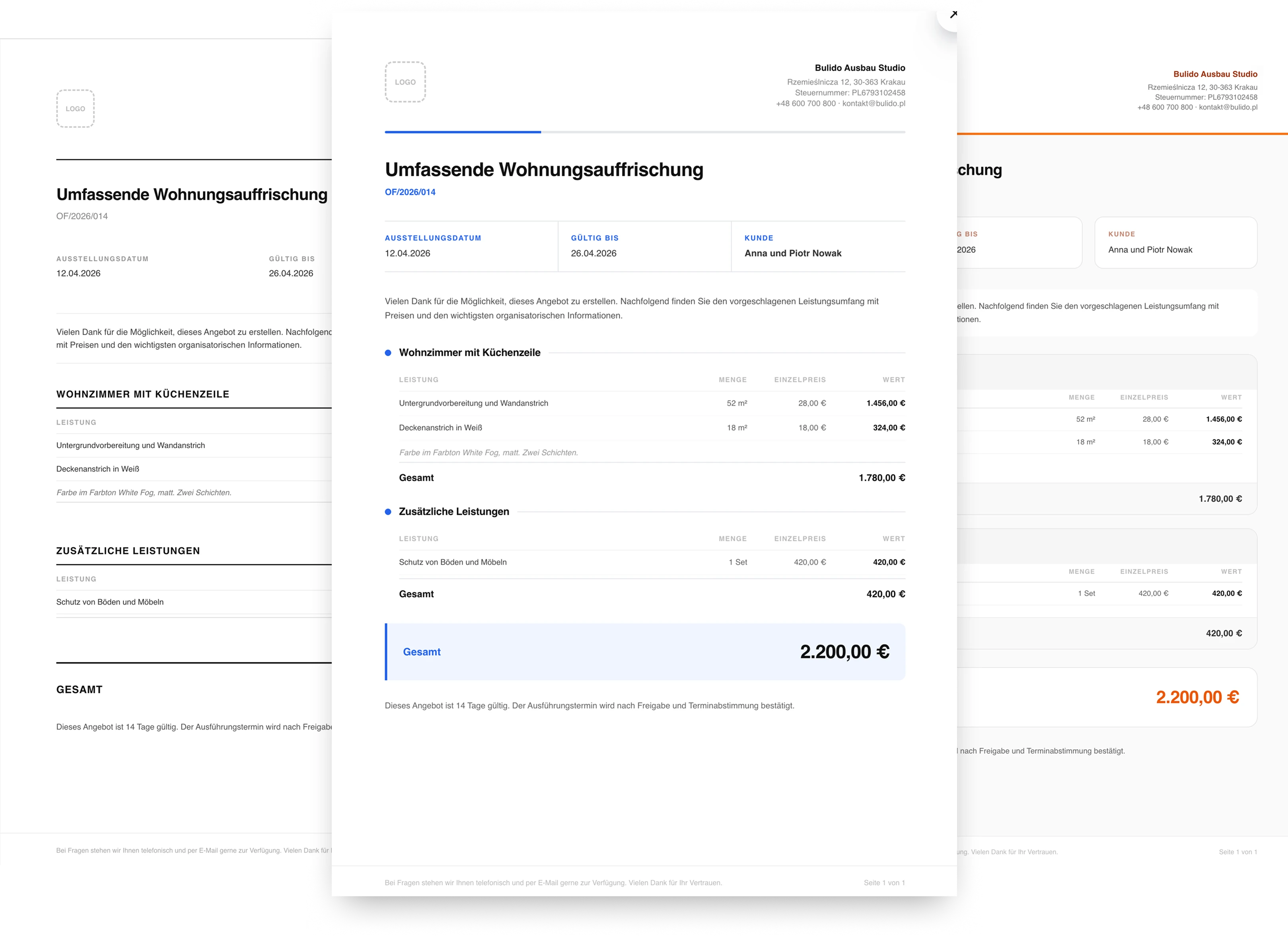Click italic 'Farbe im Farbton White Fog' note, left document
Image resolution: width=1288 pixels, height=936 pixels.
coord(144,493)
